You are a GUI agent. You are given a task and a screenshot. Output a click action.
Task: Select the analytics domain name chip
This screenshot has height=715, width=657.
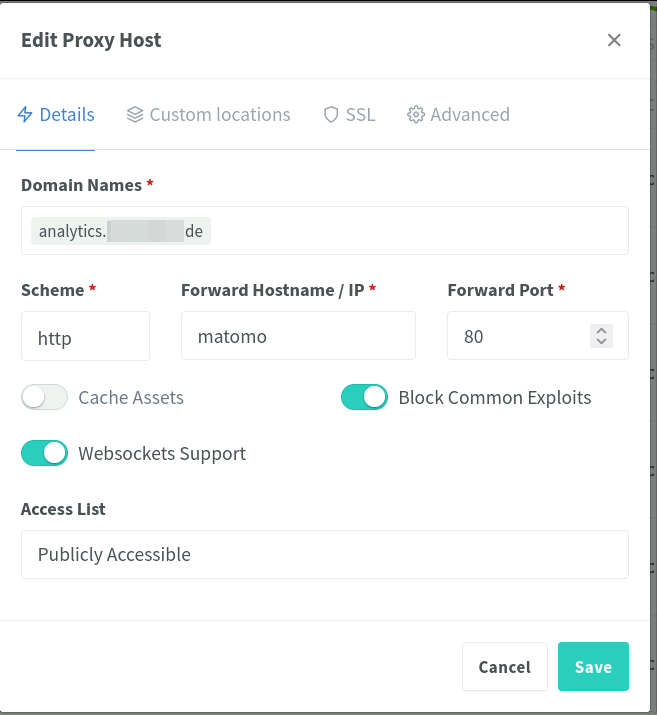tap(121, 231)
